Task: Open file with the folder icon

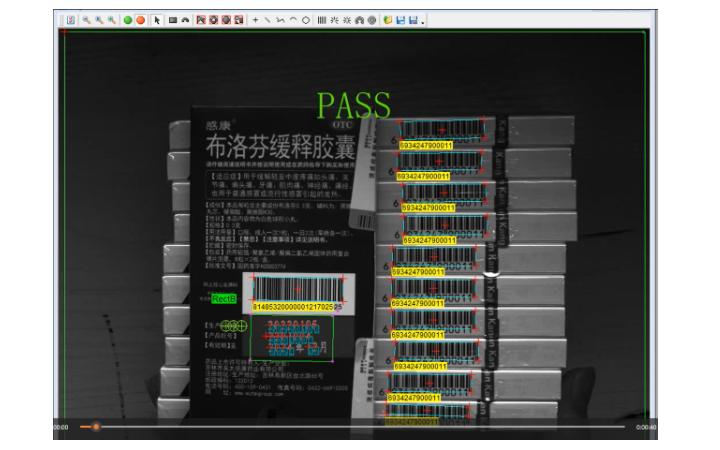Action: tap(388, 20)
